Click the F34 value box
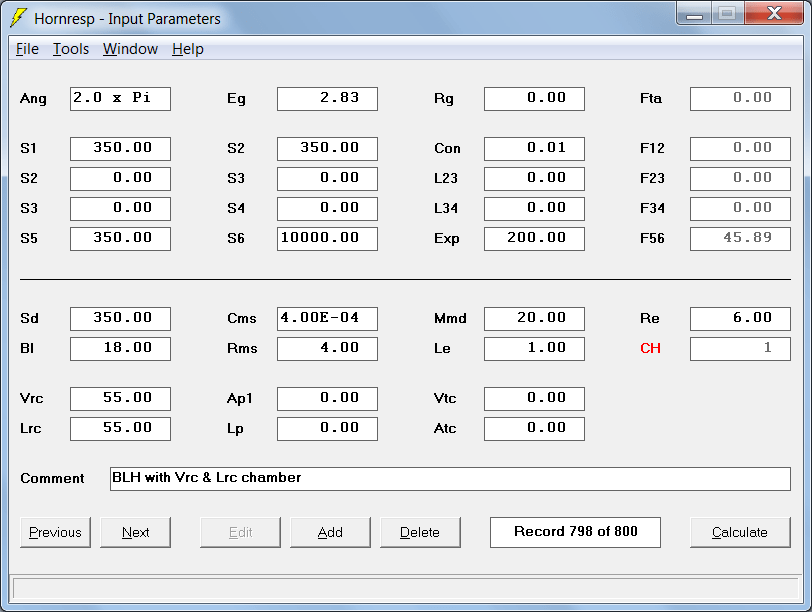Viewport: 812px width, 612px height. (x=741, y=209)
